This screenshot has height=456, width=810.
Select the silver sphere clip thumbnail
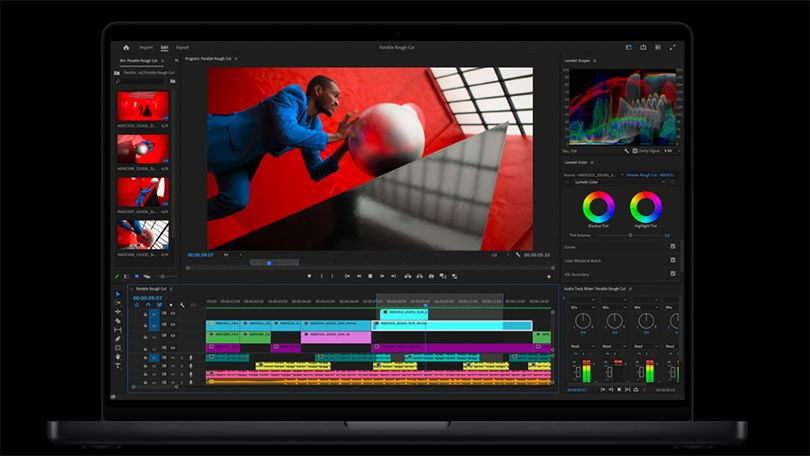point(143,149)
